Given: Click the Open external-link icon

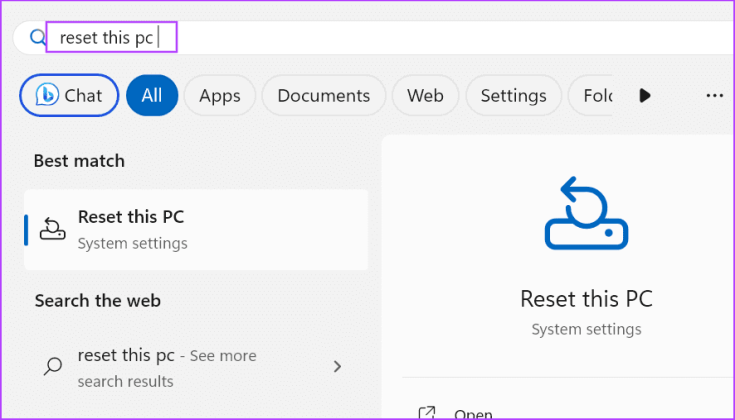Looking at the screenshot, I should [x=427, y=413].
